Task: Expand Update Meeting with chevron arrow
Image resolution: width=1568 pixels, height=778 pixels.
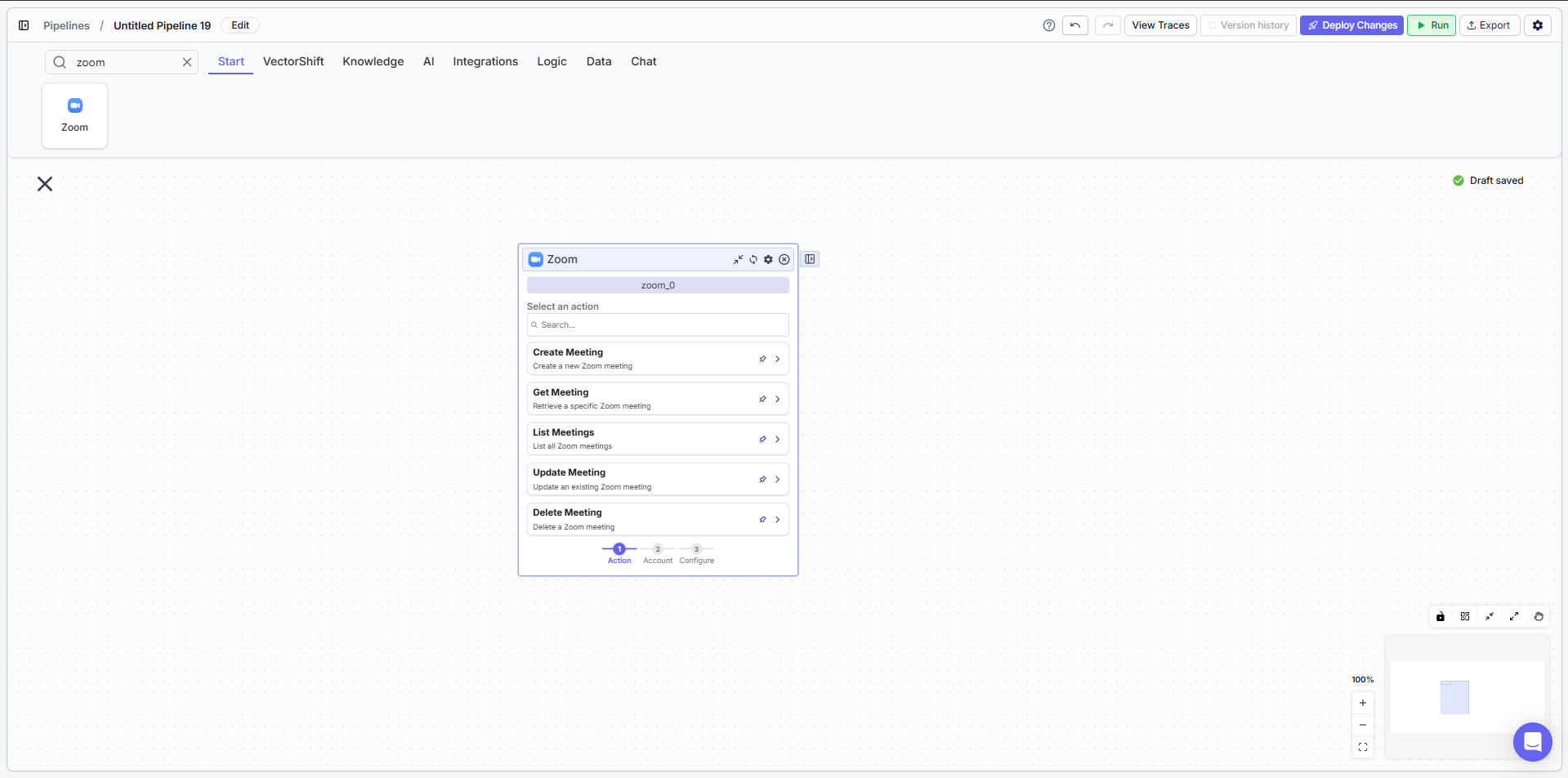Action: pos(778,479)
